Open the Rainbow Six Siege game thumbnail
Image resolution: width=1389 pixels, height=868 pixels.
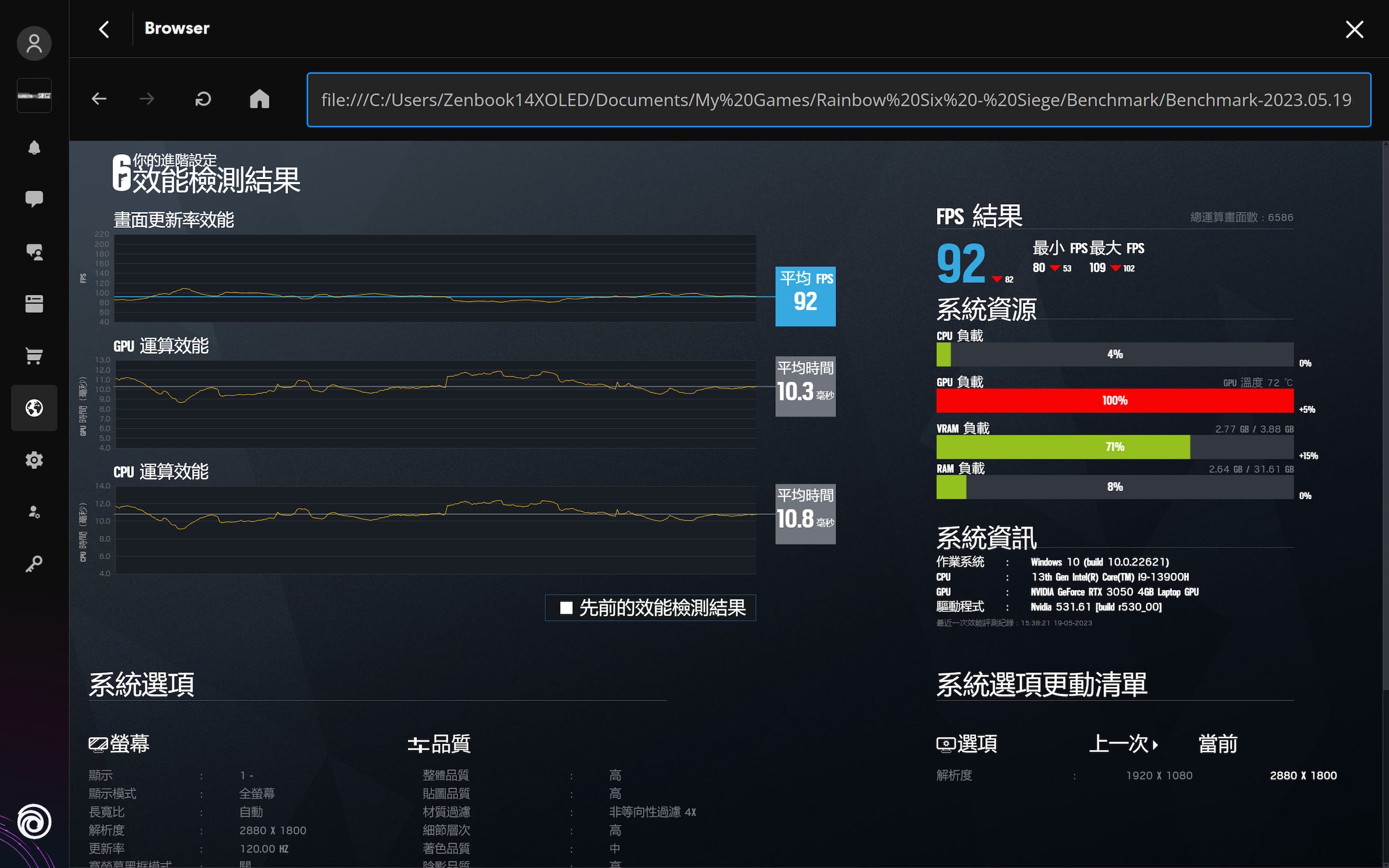click(34, 95)
